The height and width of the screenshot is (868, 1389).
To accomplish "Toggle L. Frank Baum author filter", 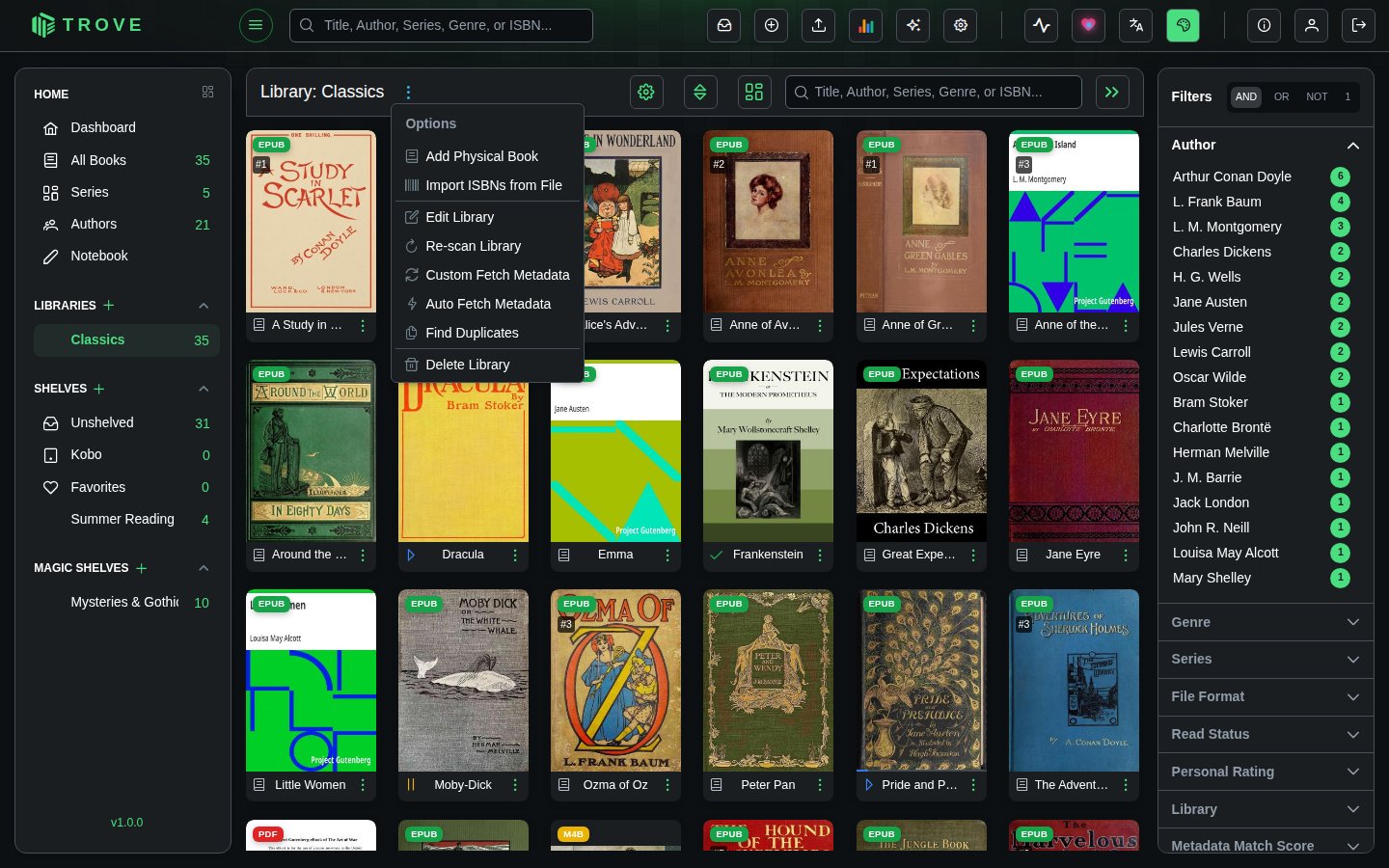I will 1261,202.
